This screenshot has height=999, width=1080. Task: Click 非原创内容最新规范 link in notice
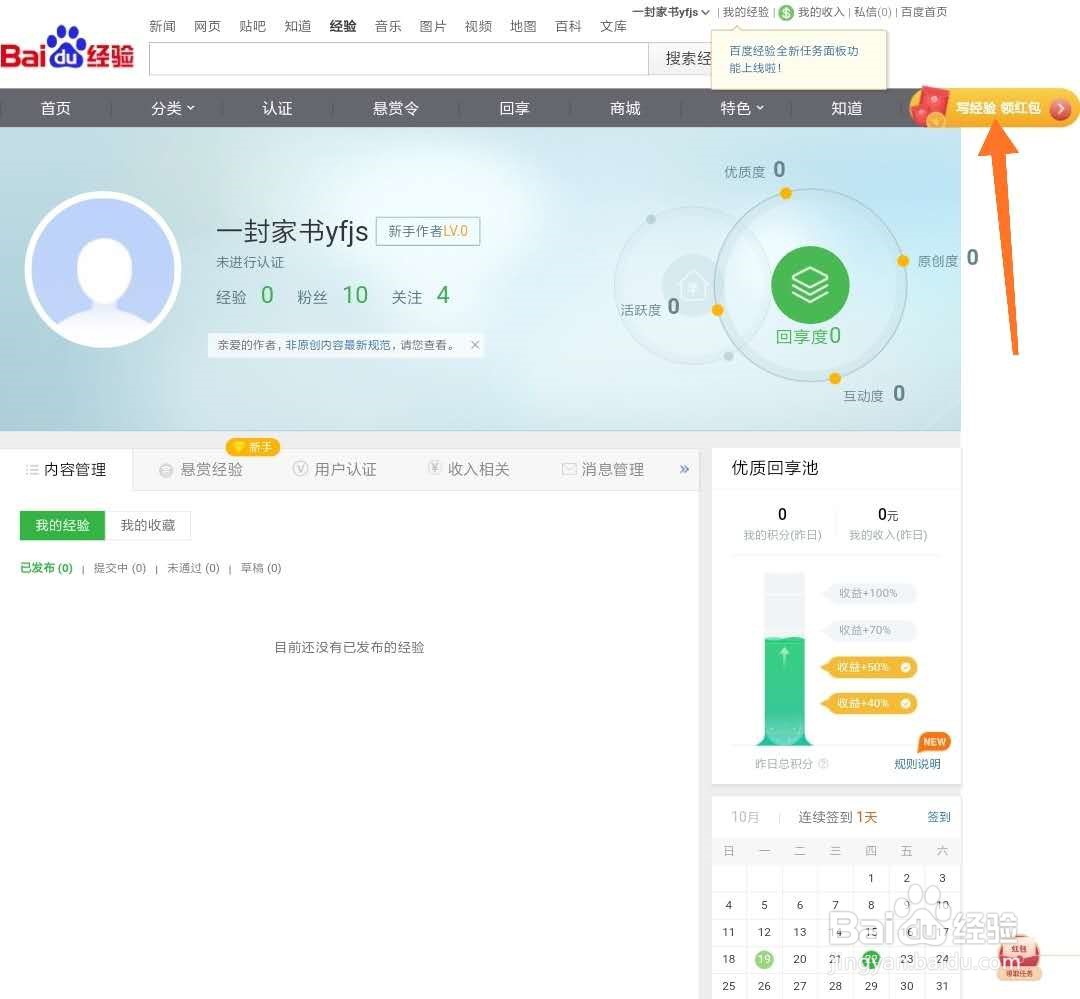tap(338, 344)
